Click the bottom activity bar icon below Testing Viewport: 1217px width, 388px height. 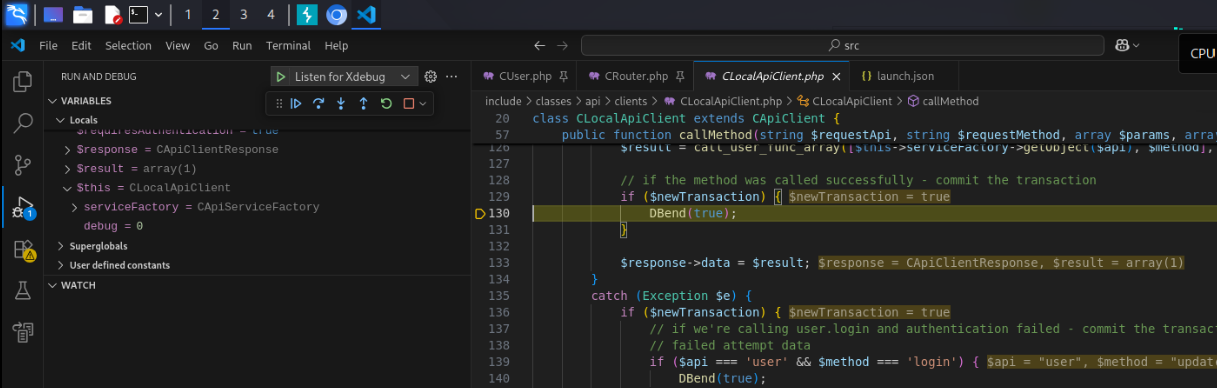point(22,332)
